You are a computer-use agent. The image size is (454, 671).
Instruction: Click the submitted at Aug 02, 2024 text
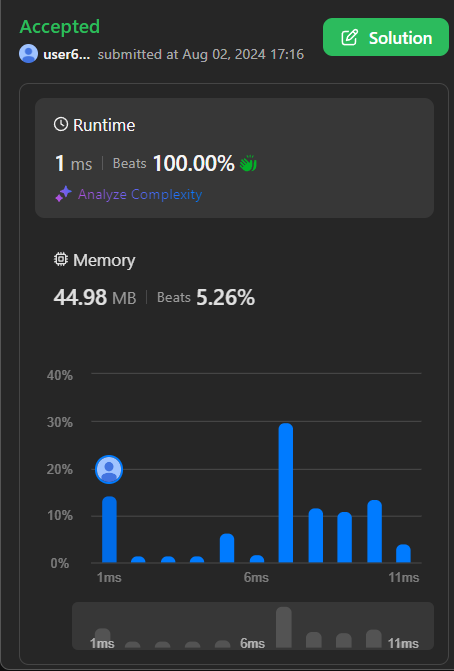tap(201, 54)
